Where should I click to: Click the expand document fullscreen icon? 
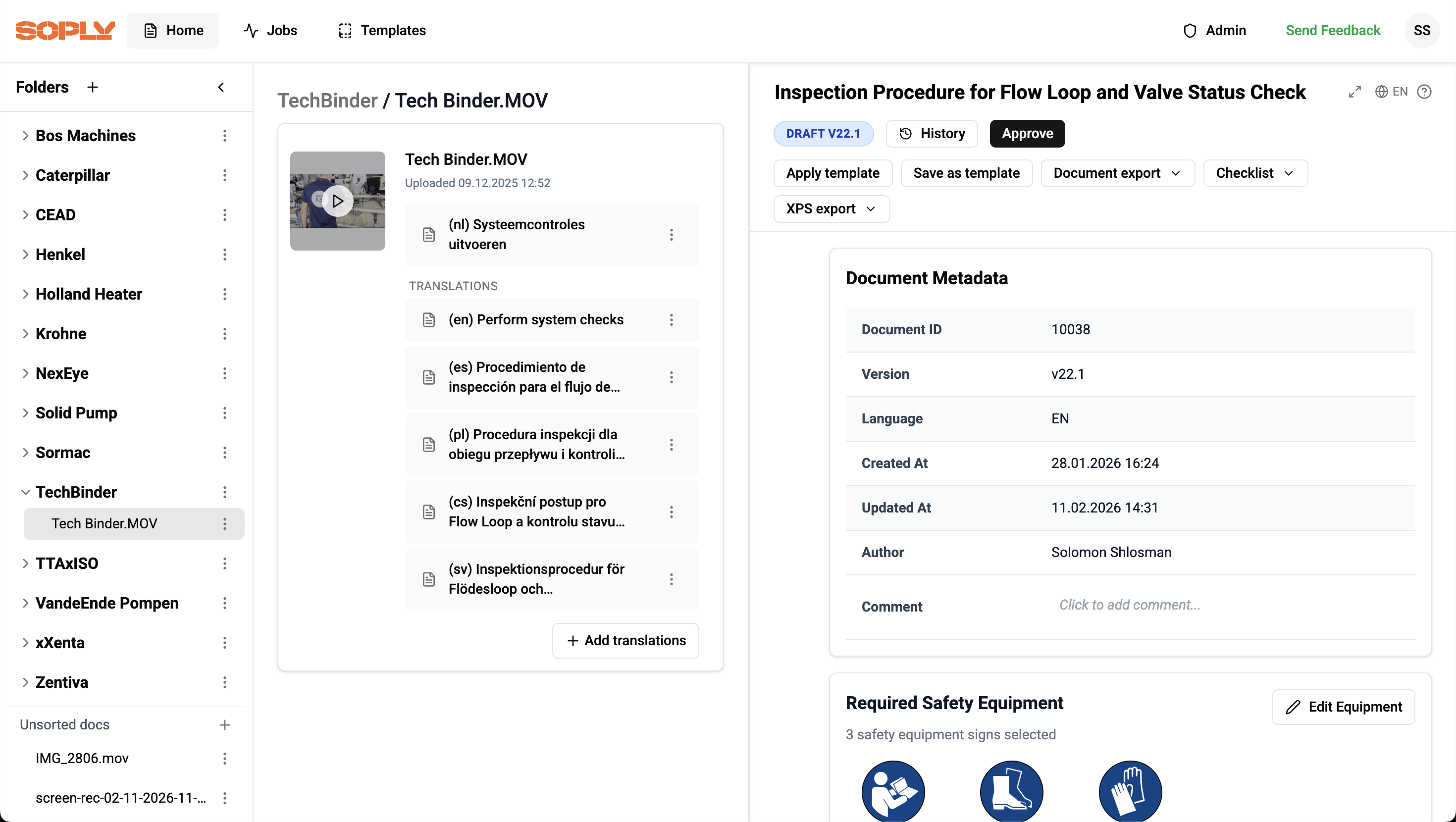tap(1354, 92)
